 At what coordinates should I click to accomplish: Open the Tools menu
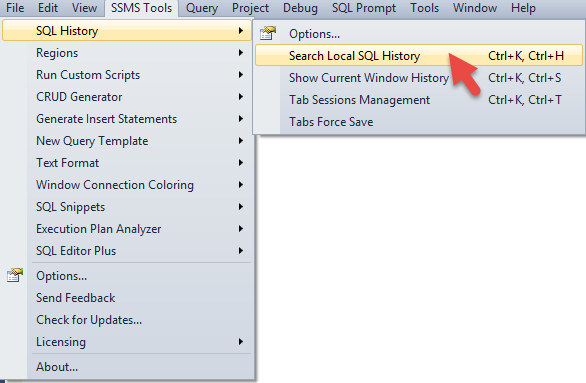tap(424, 8)
